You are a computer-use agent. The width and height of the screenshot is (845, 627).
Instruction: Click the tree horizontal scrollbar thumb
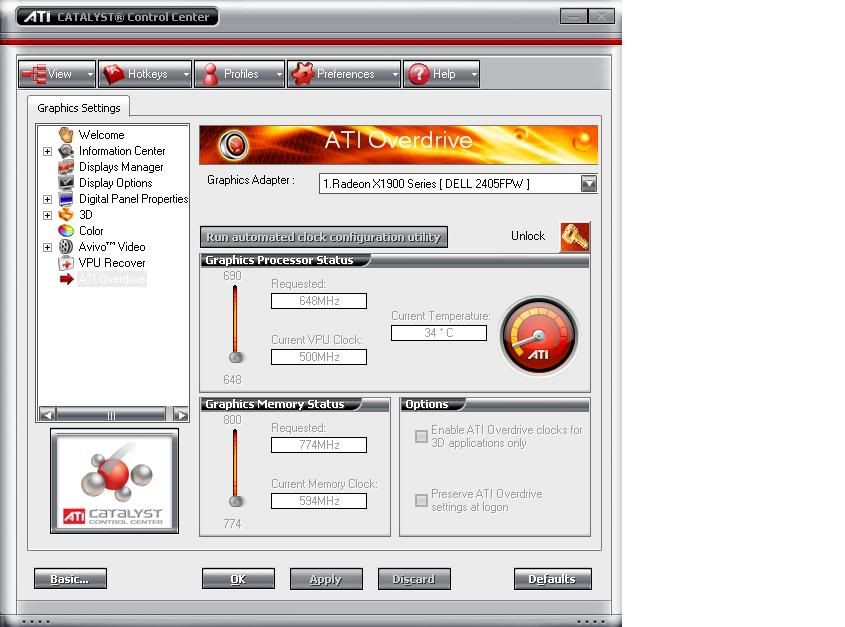coord(111,415)
